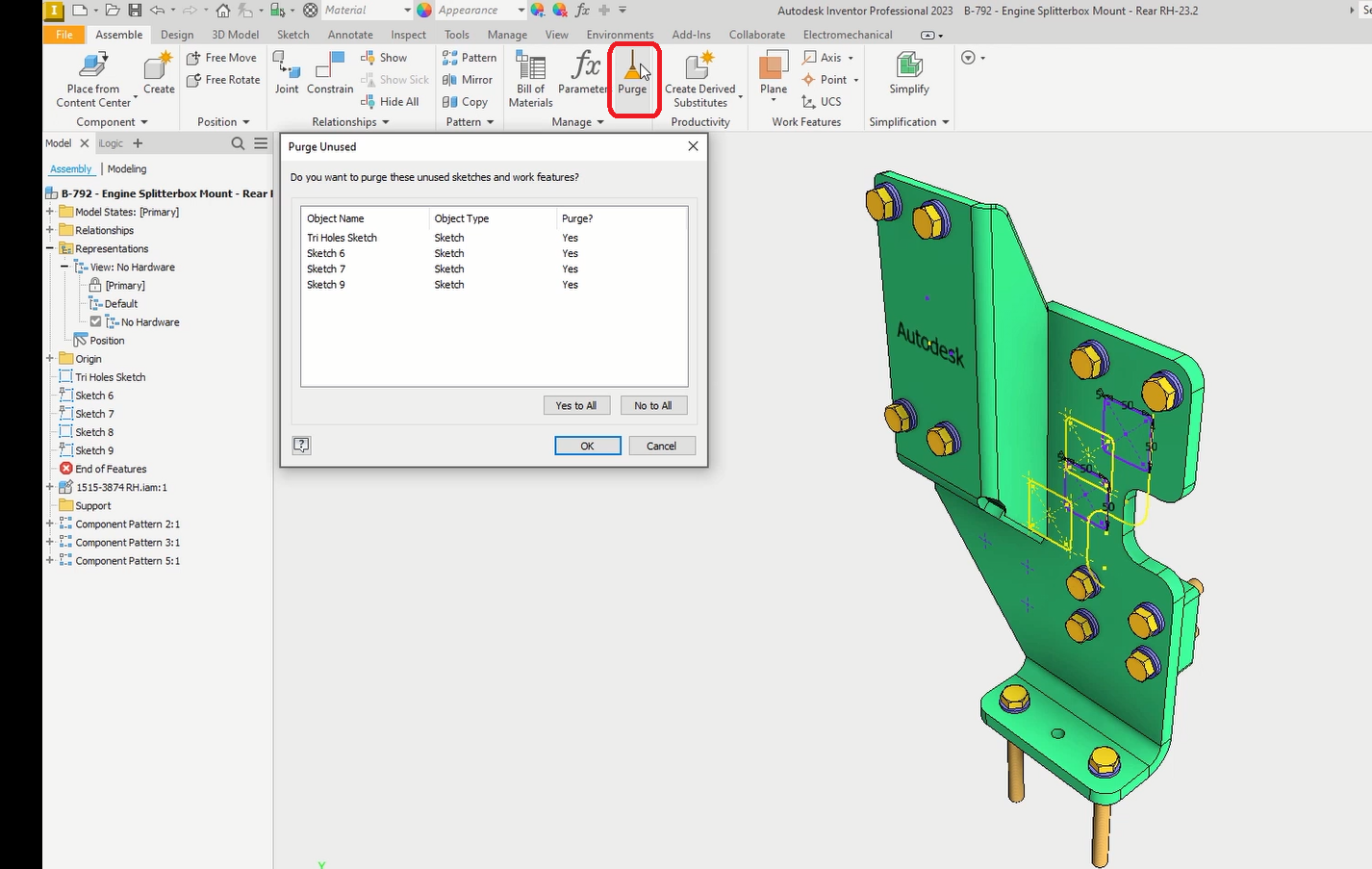Activate Free Move tool

click(x=222, y=58)
